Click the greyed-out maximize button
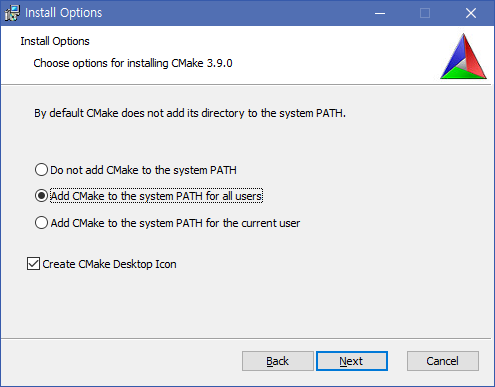 [x=425, y=13]
